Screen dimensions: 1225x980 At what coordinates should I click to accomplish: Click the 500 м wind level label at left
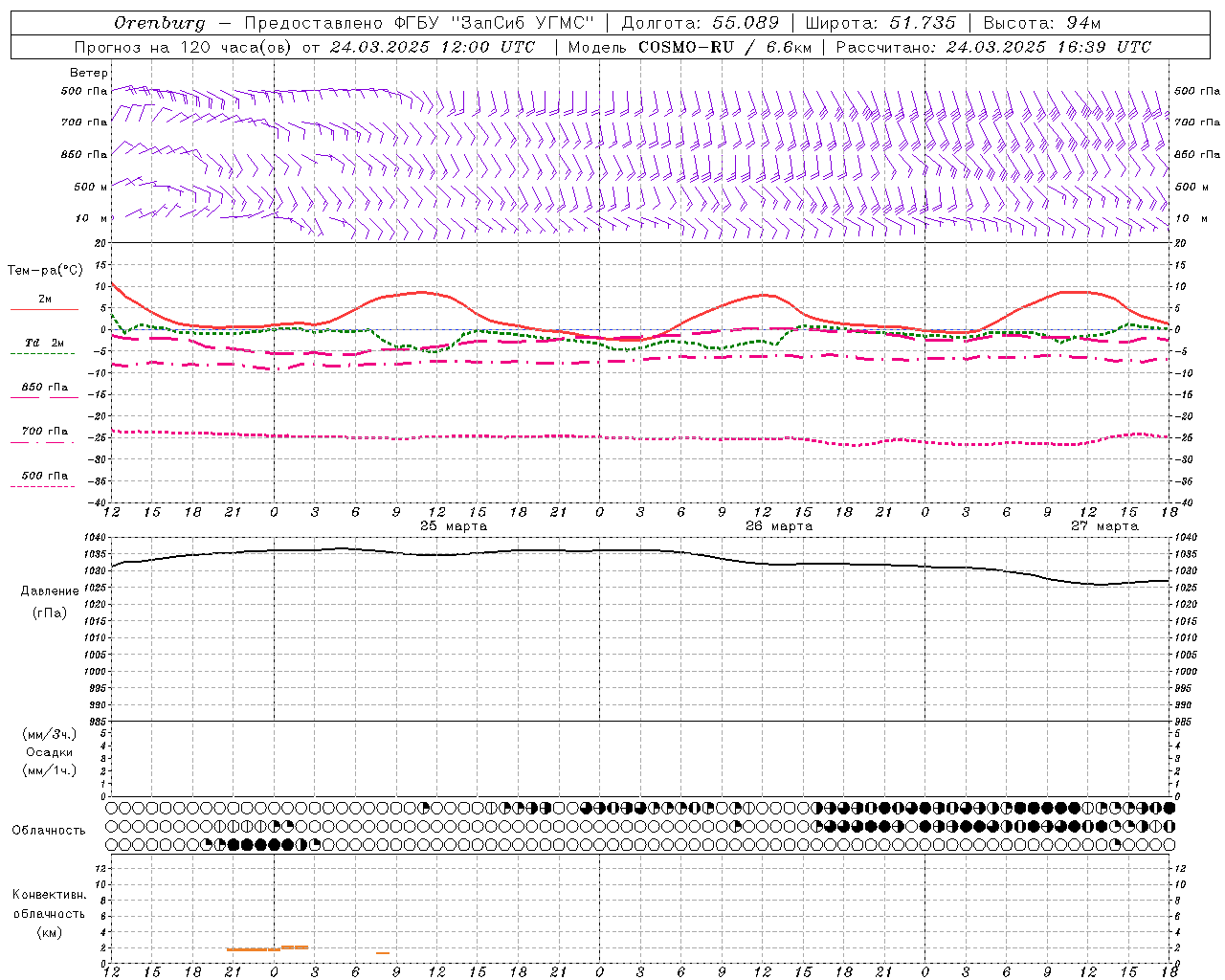pyautogui.click(x=91, y=187)
